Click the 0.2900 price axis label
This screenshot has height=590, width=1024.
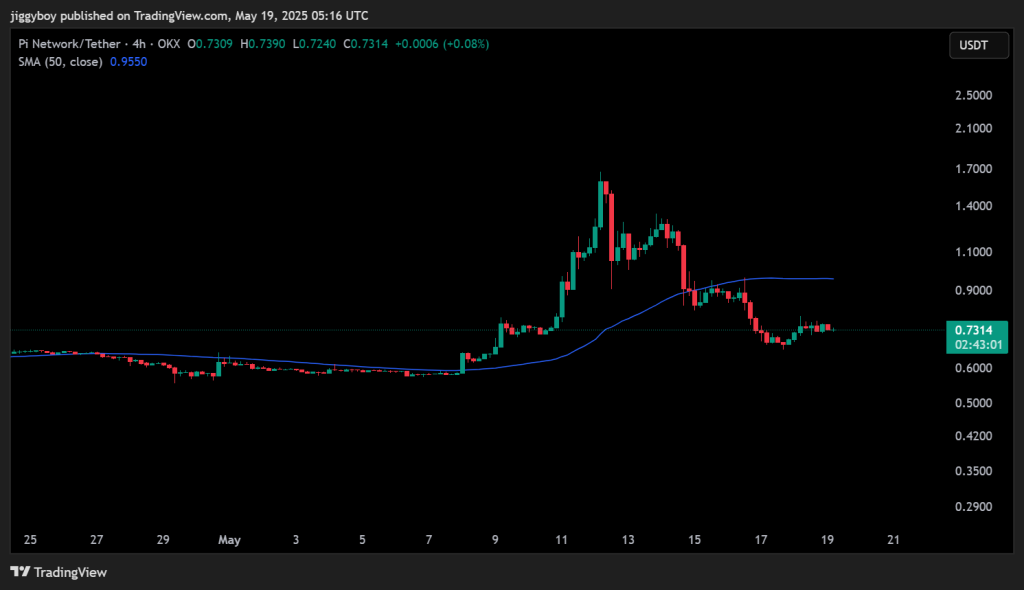coord(974,506)
